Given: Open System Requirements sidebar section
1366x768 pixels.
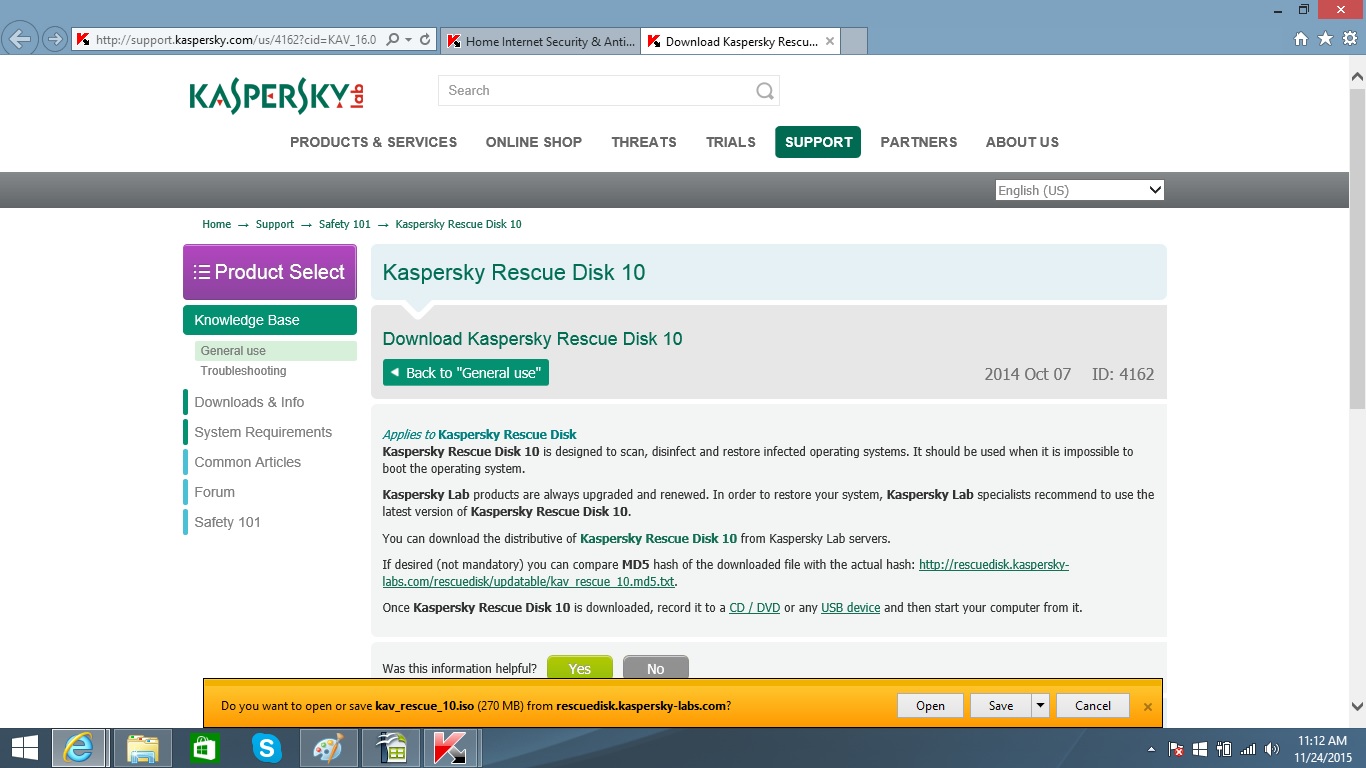Looking at the screenshot, I should 263,432.
